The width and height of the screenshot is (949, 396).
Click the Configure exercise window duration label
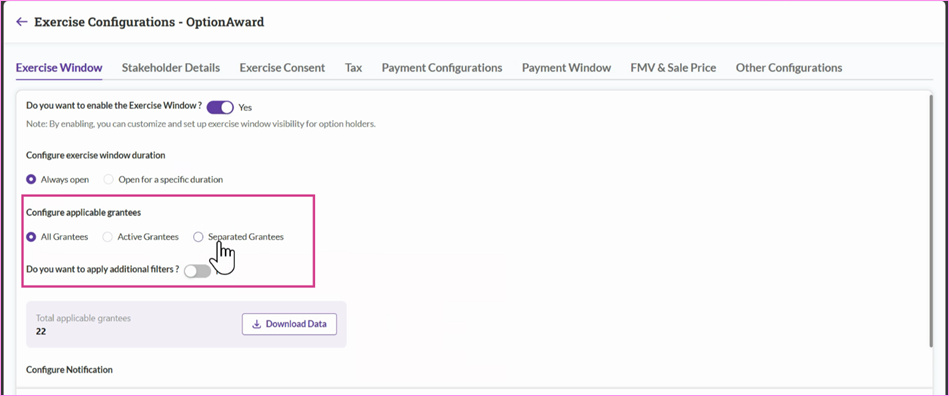[96, 155]
